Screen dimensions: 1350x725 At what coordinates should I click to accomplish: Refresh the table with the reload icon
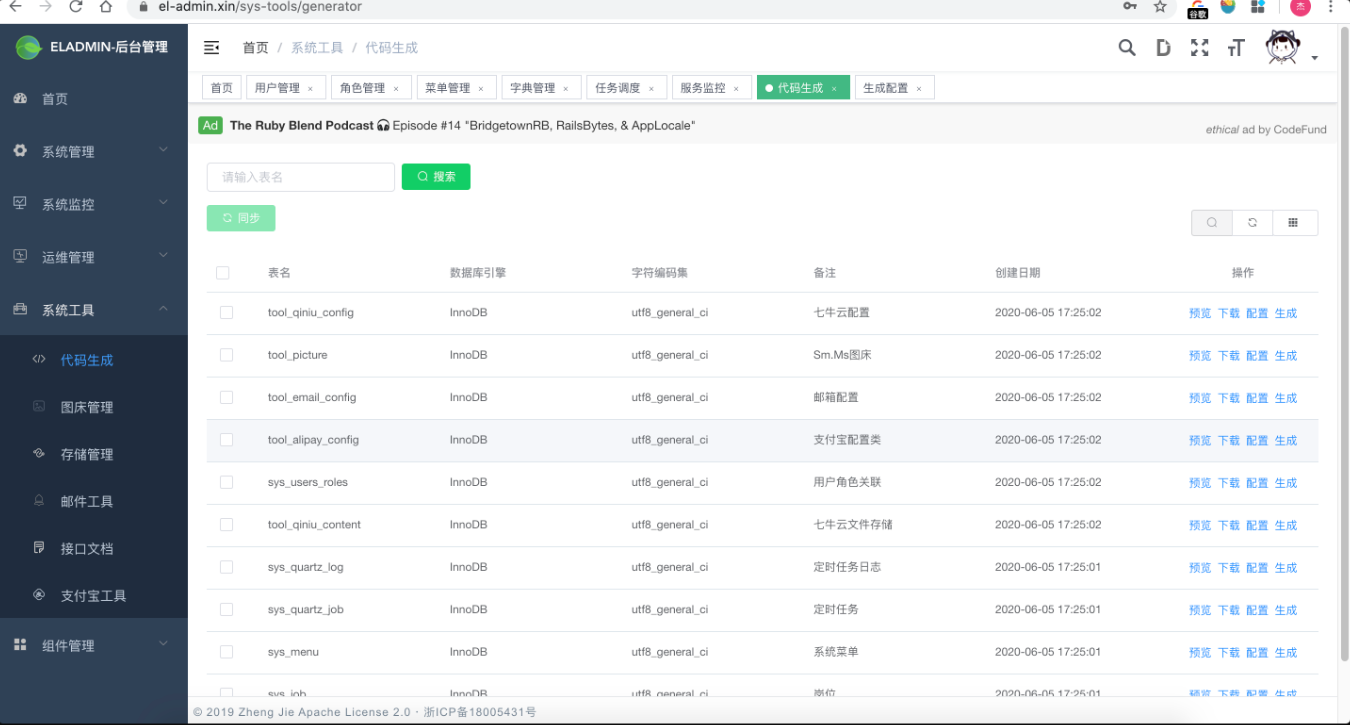(x=1252, y=222)
